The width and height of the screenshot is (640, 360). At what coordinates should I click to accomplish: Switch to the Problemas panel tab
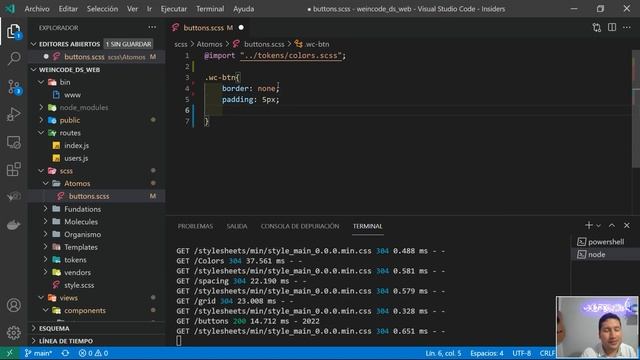[195, 226]
